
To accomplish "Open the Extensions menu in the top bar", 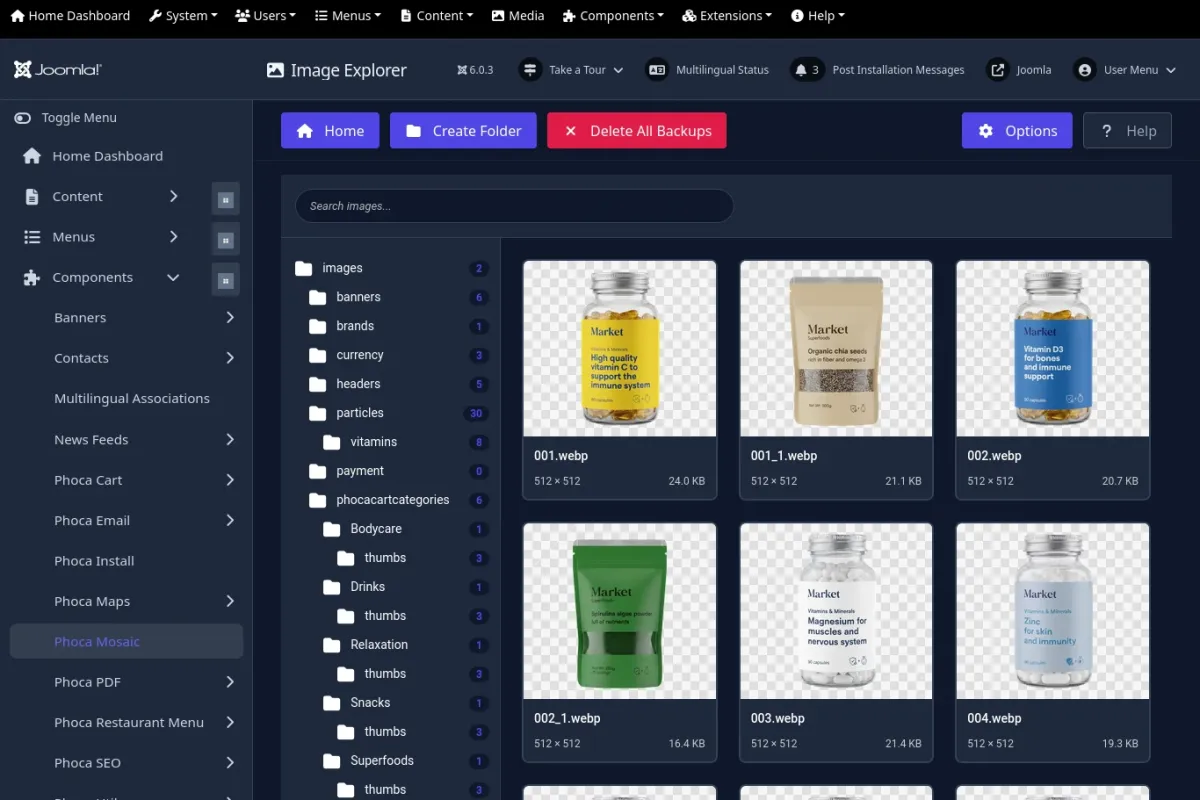I will [727, 16].
